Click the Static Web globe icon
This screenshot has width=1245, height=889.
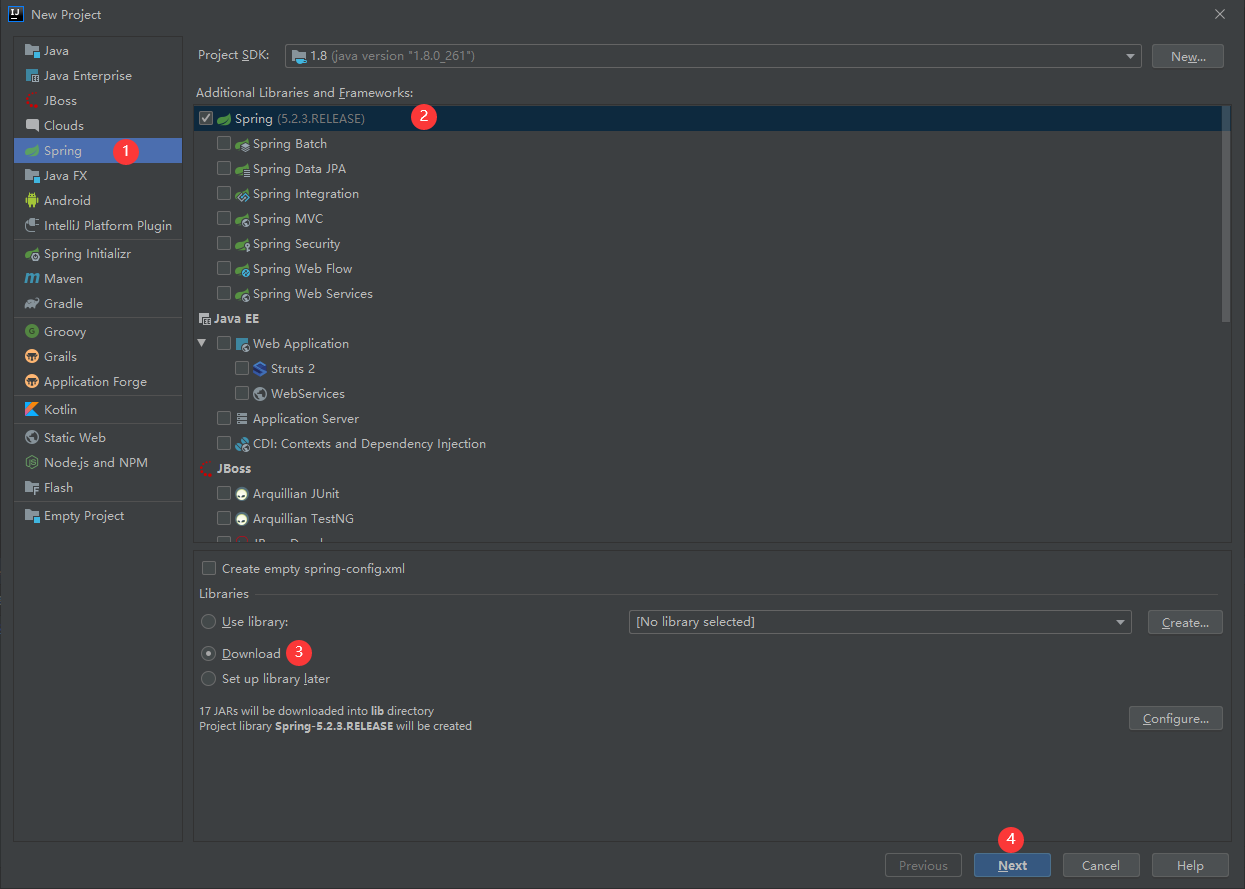tap(32, 437)
